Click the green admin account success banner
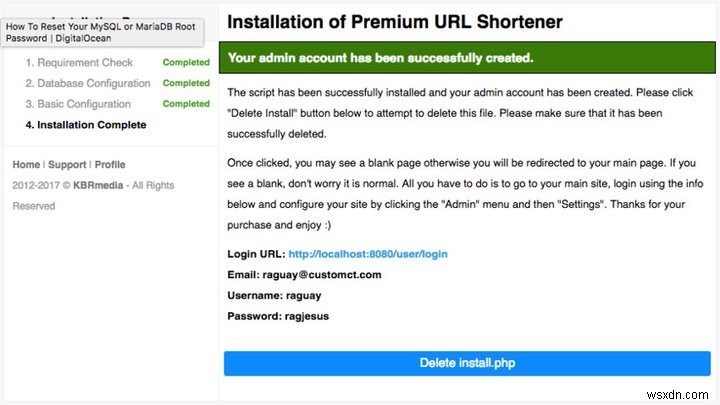720x405 pixels. pyautogui.click(x=467, y=58)
